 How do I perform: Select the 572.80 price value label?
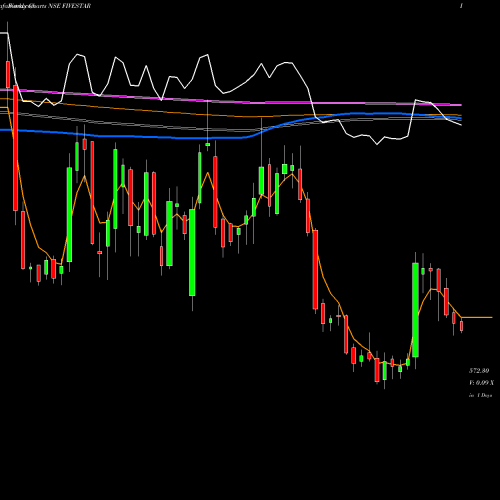point(479,371)
